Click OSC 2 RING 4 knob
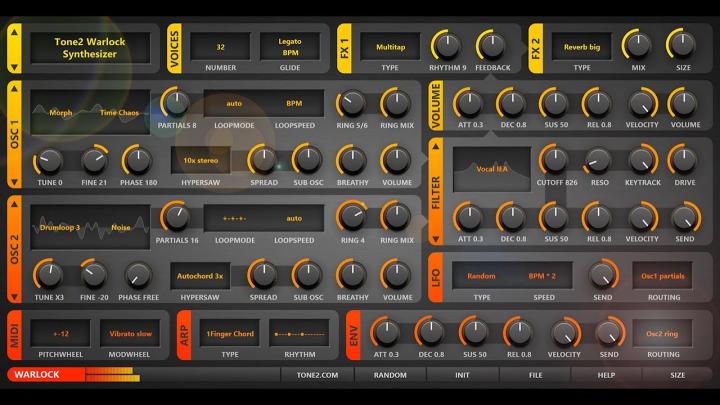The height and width of the screenshot is (405, 720). pos(352,217)
